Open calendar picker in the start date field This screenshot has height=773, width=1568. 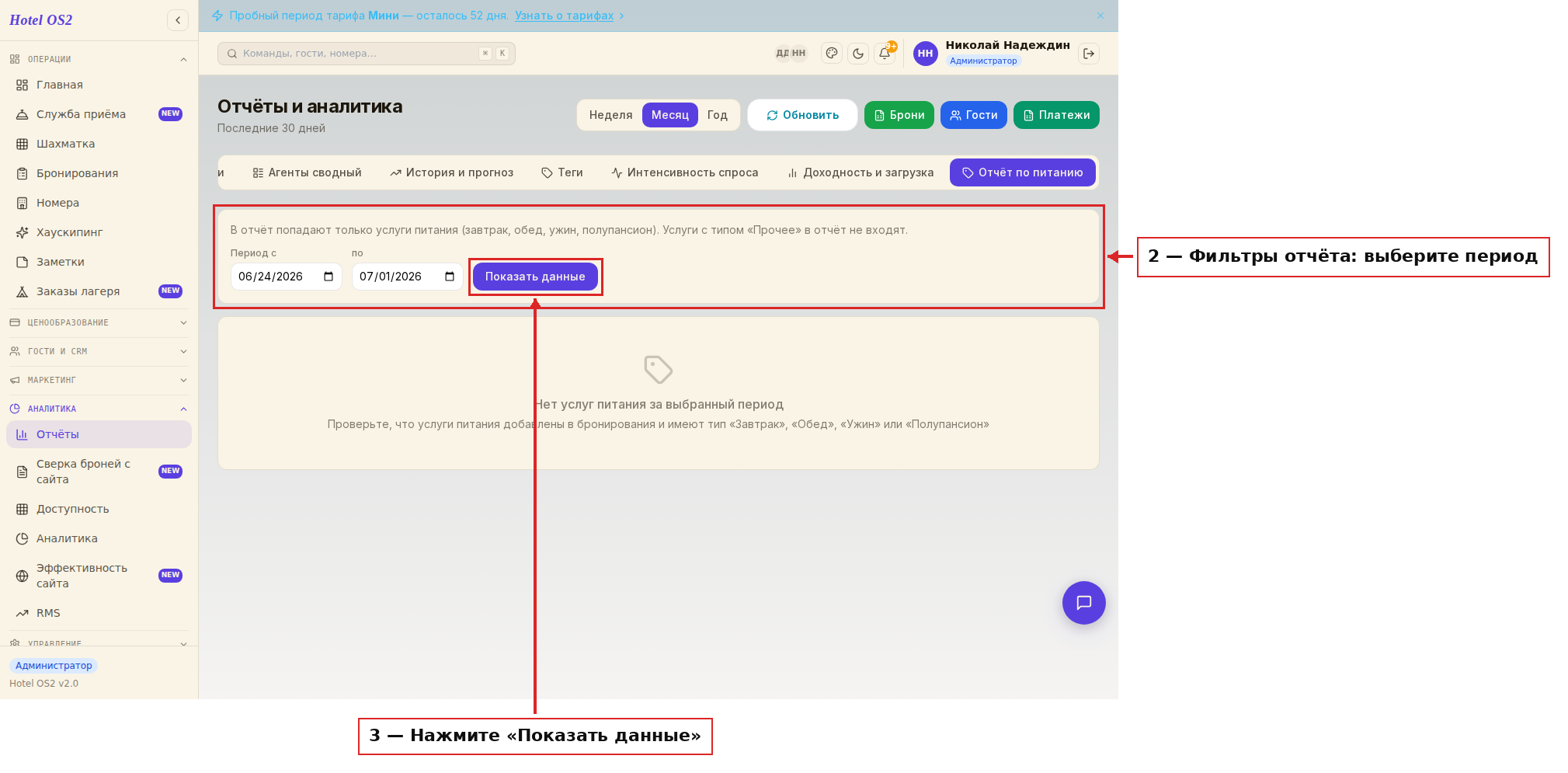(329, 277)
